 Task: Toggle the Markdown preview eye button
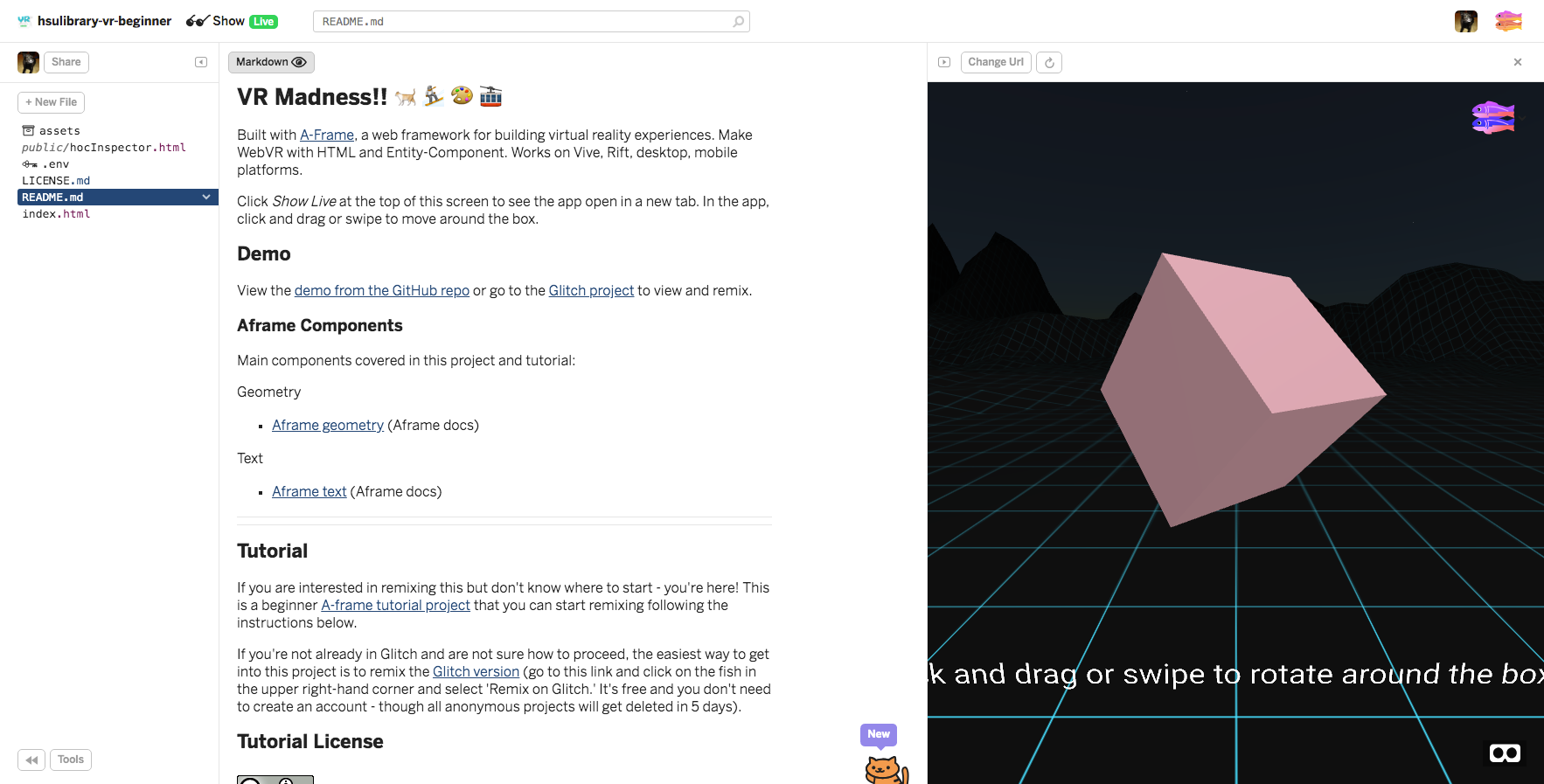tap(271, 62)
